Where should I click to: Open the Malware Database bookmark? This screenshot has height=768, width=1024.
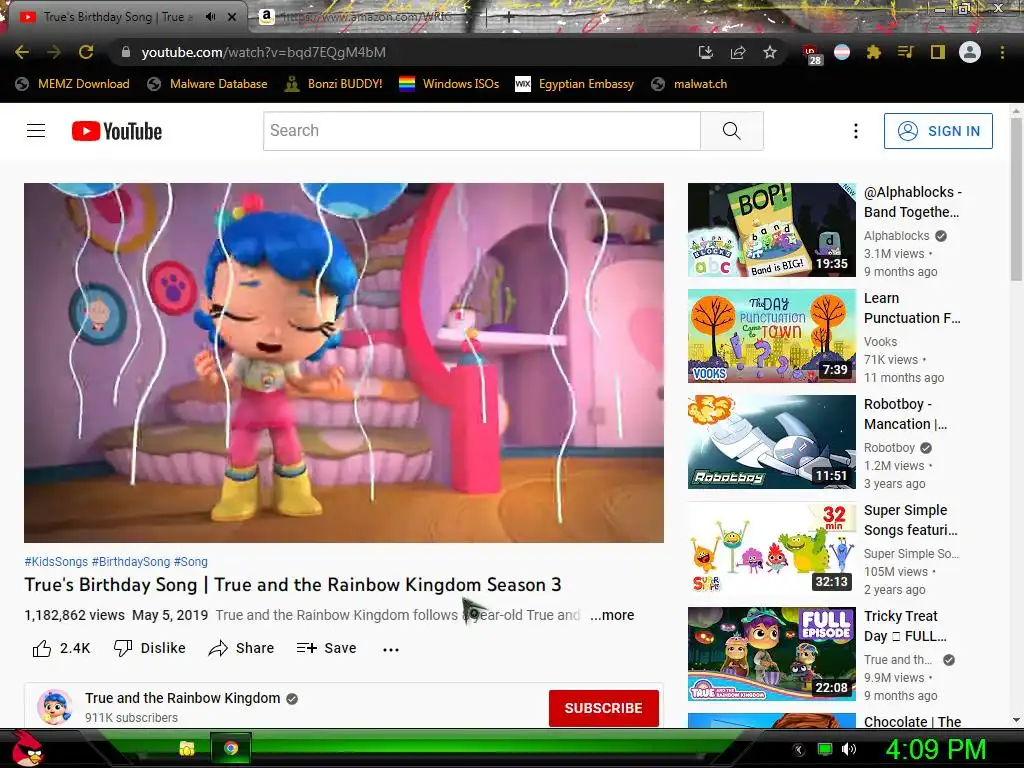click(x=207, y=84)
